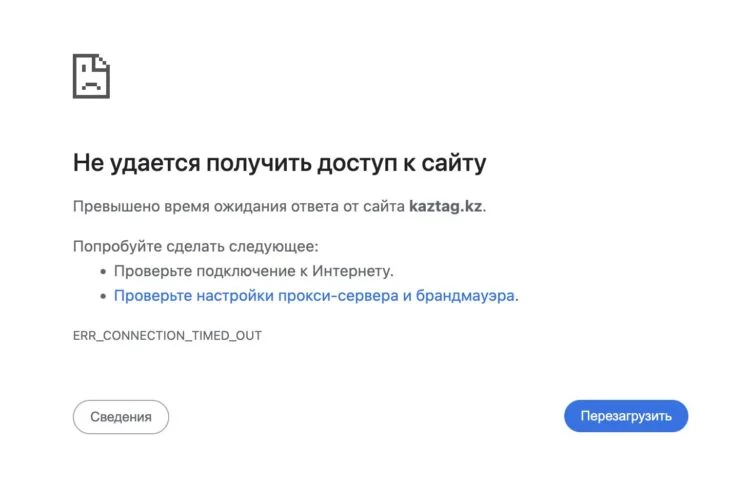Click the folded corner of the page icon
The width and height of the screenshot is (752, 501).
click(x=103, y=61)
